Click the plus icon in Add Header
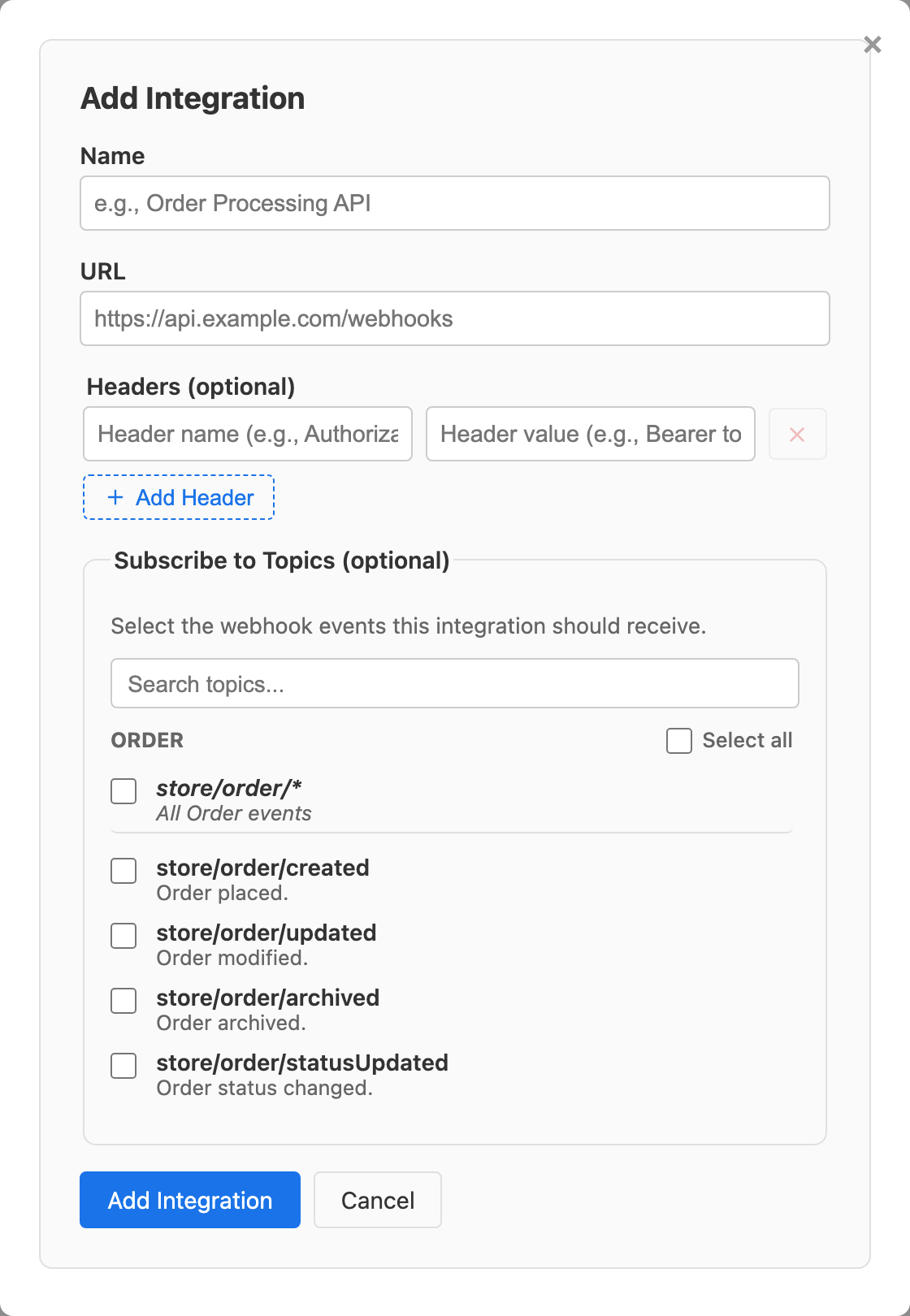910x1316 pixels. (115, 497)
